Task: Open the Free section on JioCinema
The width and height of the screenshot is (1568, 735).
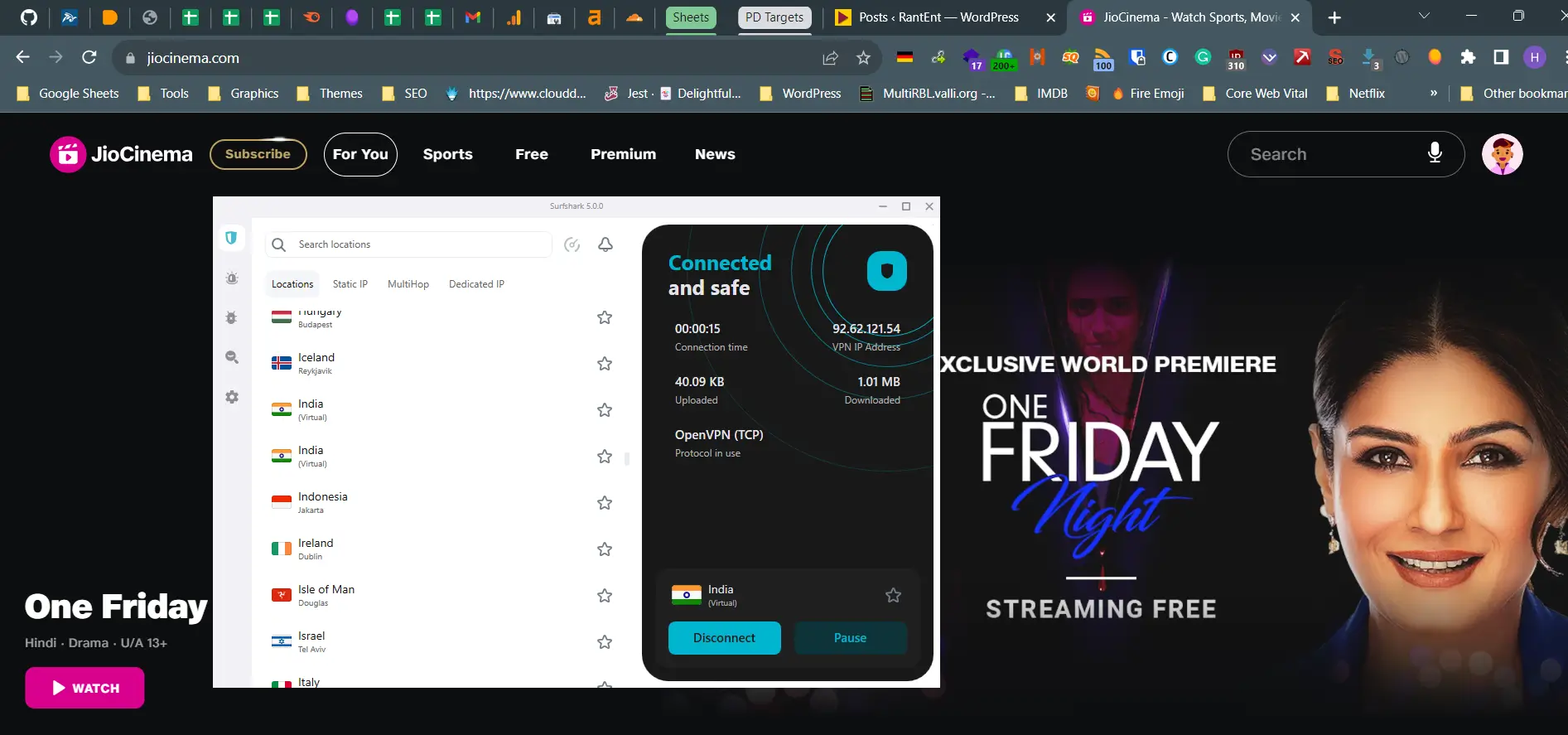Action: (532, 154)
